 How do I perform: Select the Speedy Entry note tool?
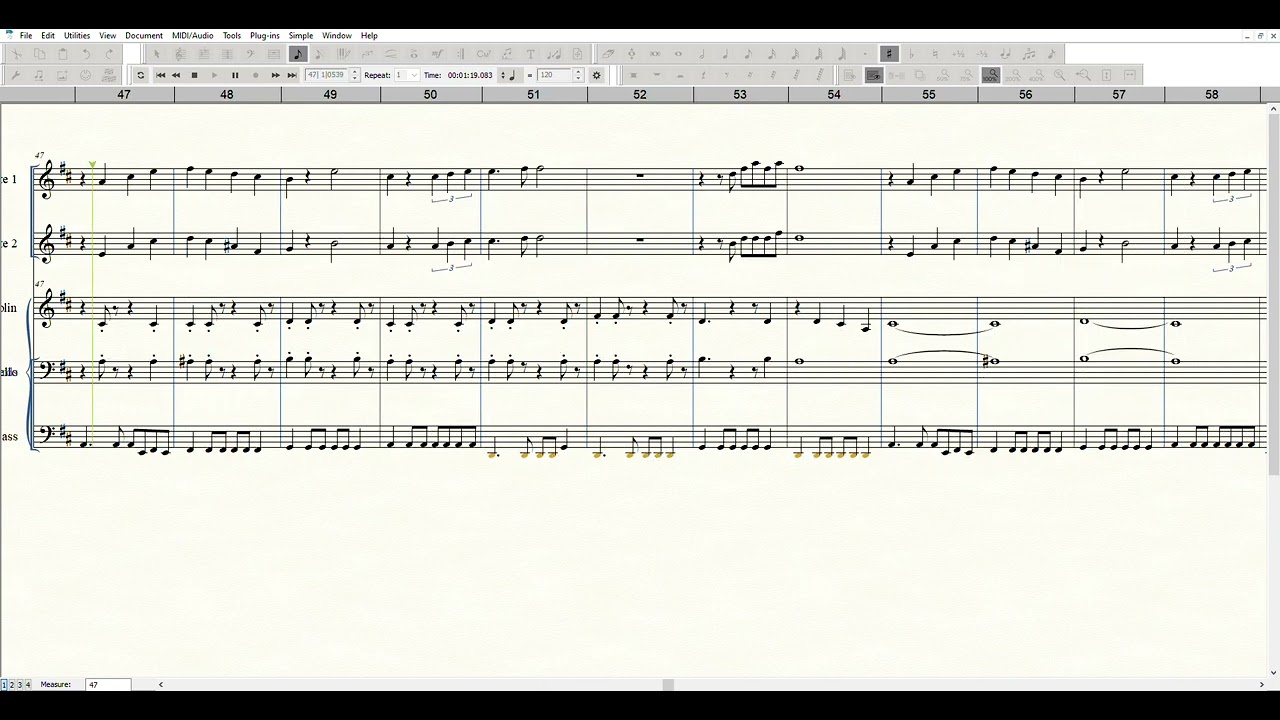pos(319,54)
